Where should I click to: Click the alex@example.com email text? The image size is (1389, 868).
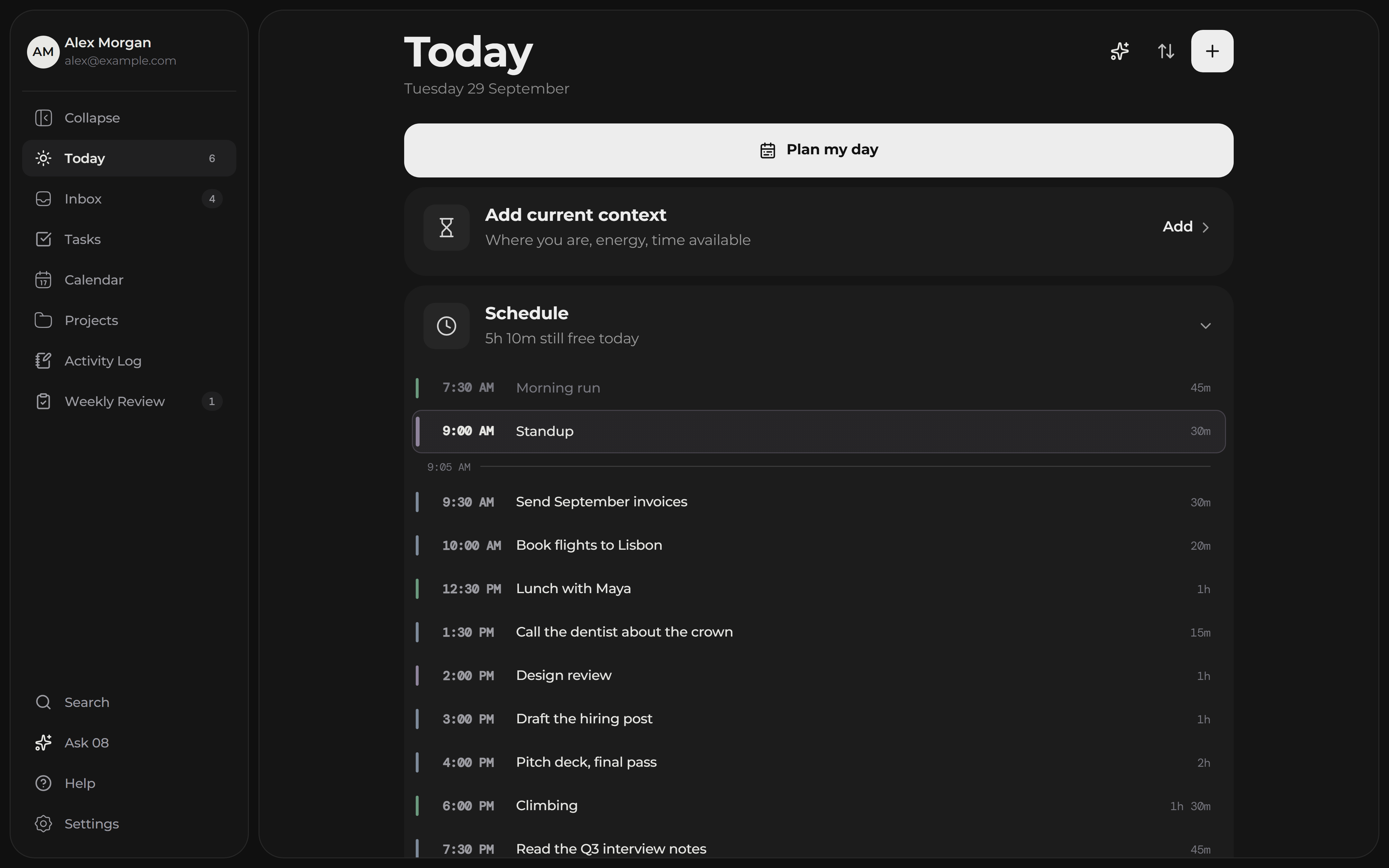coord(121,61)
